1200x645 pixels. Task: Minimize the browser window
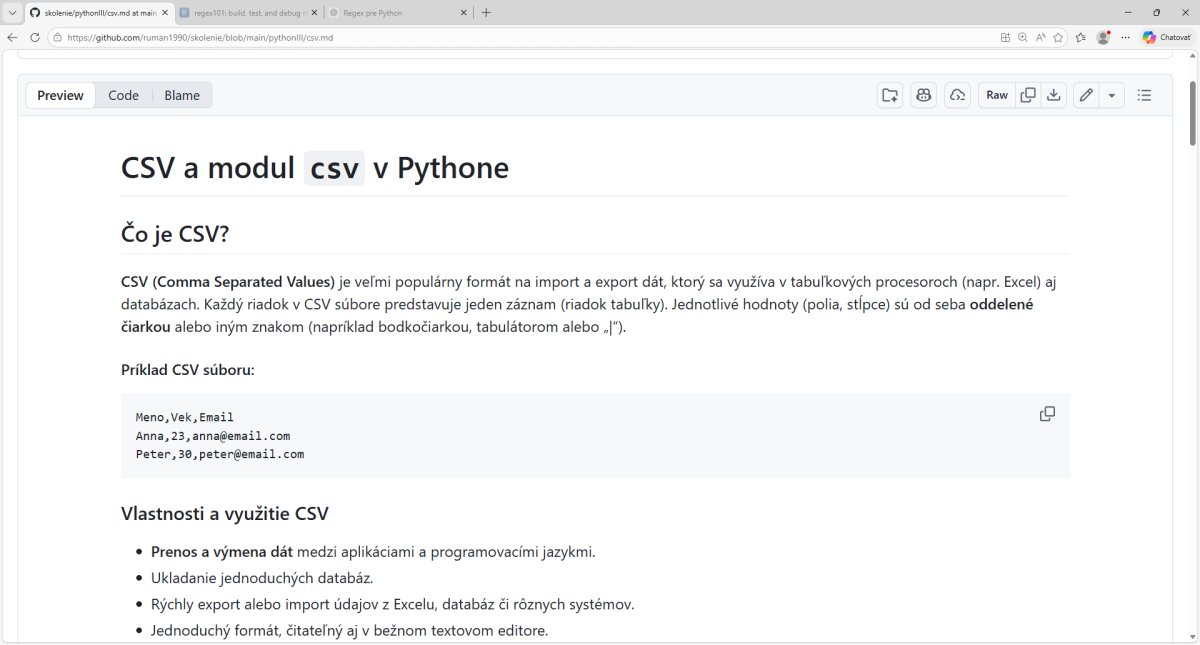click(x=1128, y=13)
